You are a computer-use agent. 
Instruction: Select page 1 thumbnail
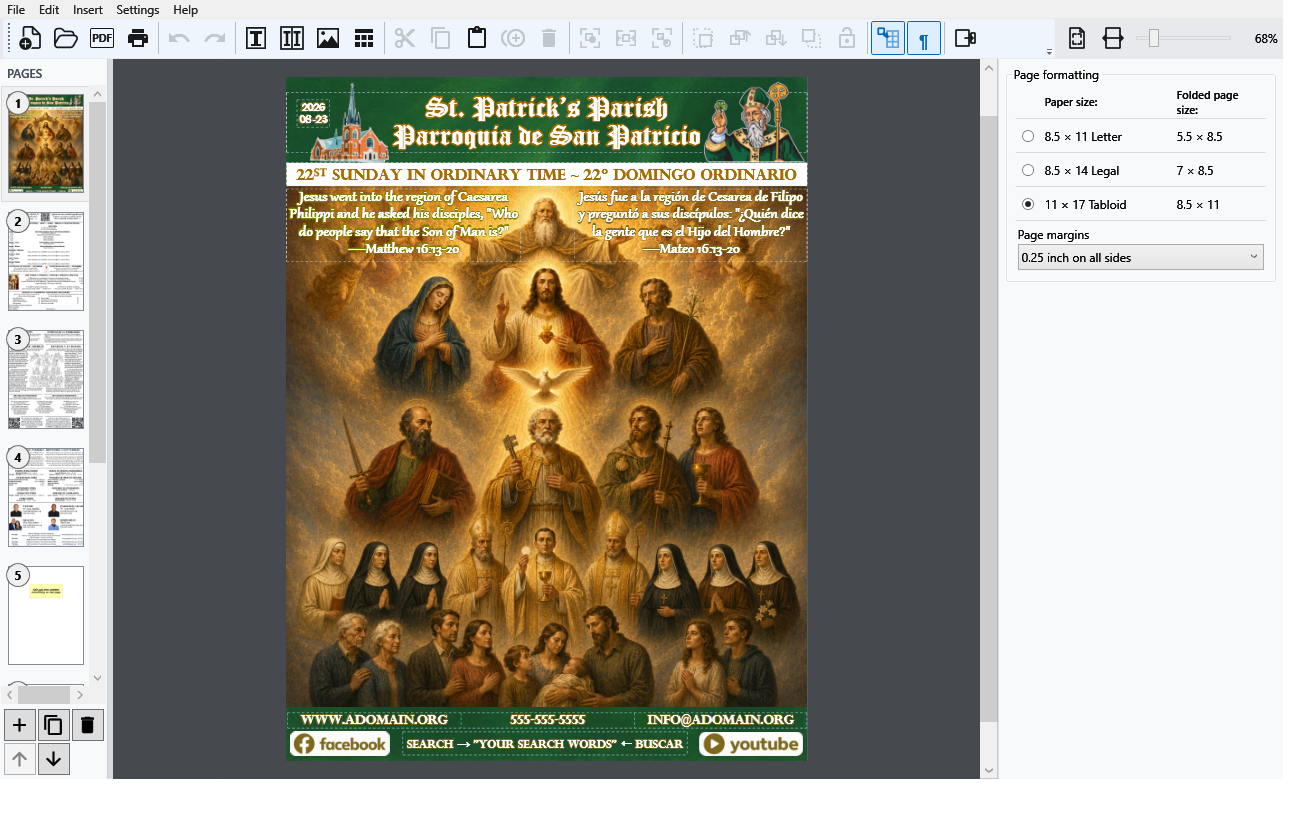pyautogui.click(x=46, y=143)
